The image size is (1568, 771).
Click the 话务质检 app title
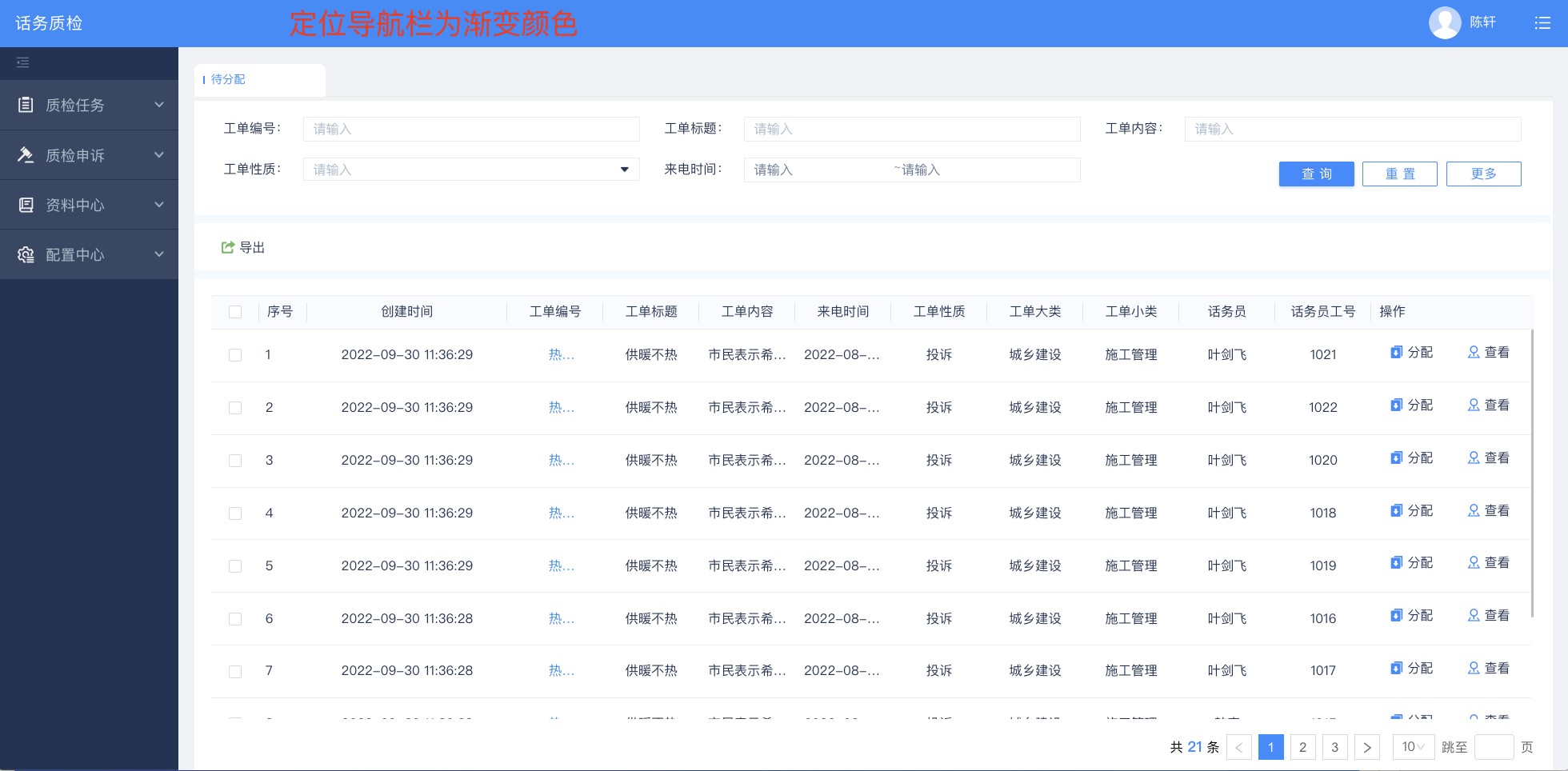(x=49, y=23)
